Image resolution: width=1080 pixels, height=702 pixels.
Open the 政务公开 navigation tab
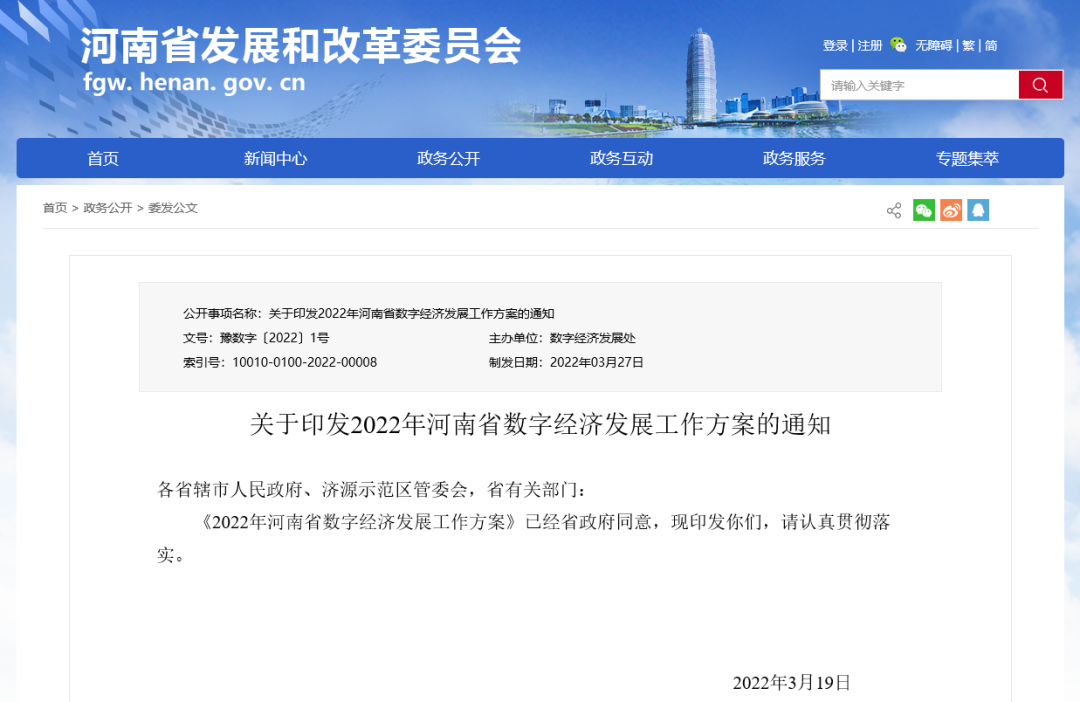pyautogui.click(x=448, y=158)
